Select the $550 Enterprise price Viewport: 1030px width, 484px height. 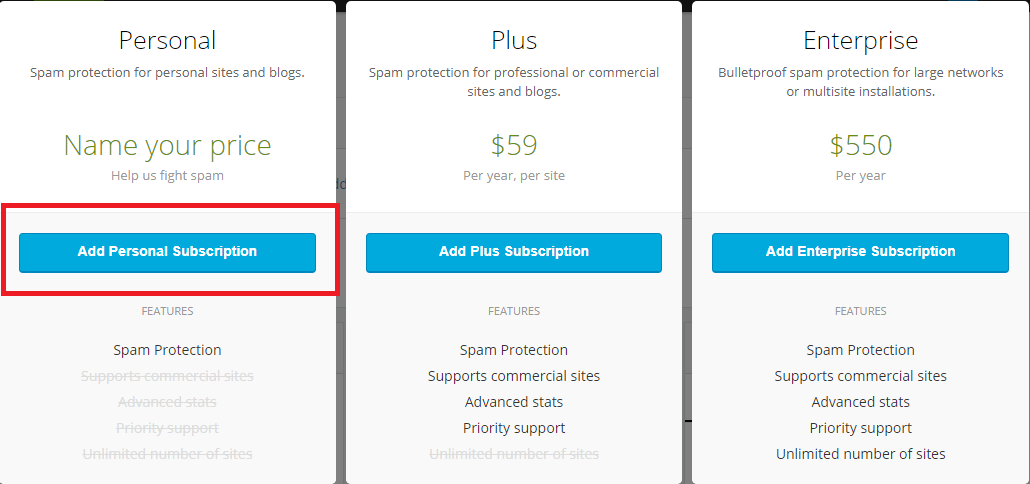(860, 145)
